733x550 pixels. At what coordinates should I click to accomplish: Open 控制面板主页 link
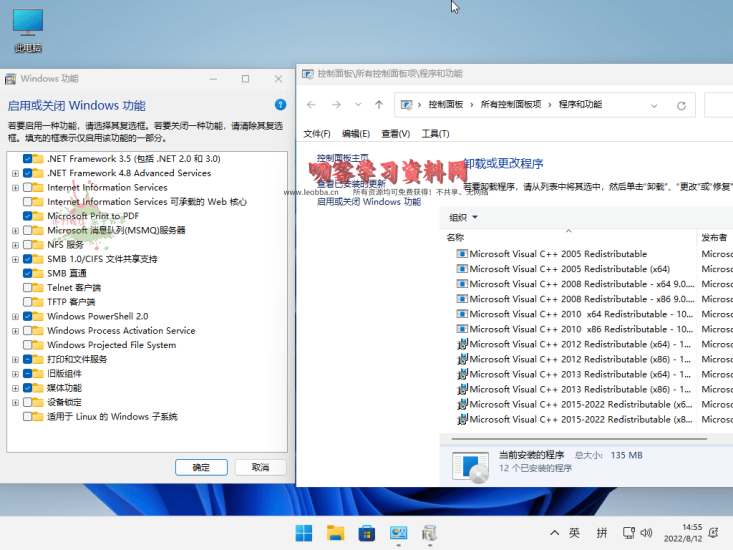click(x=343, y=158)
